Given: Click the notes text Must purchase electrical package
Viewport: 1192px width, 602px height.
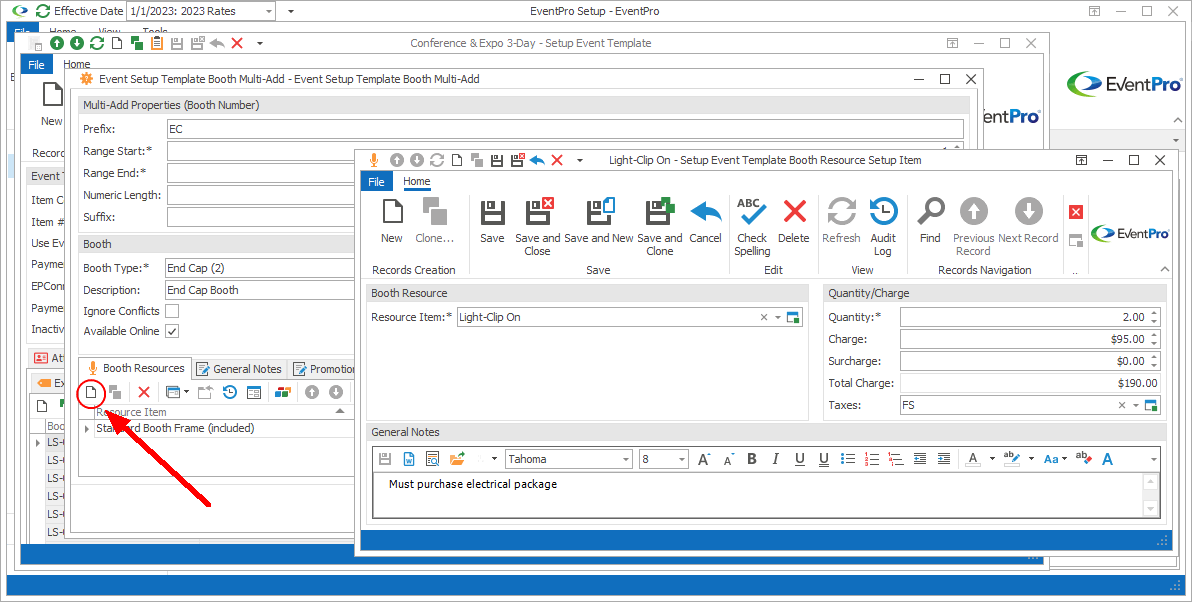Looking at the screenshot, I should pyautogui.click(x=473, y=484).
